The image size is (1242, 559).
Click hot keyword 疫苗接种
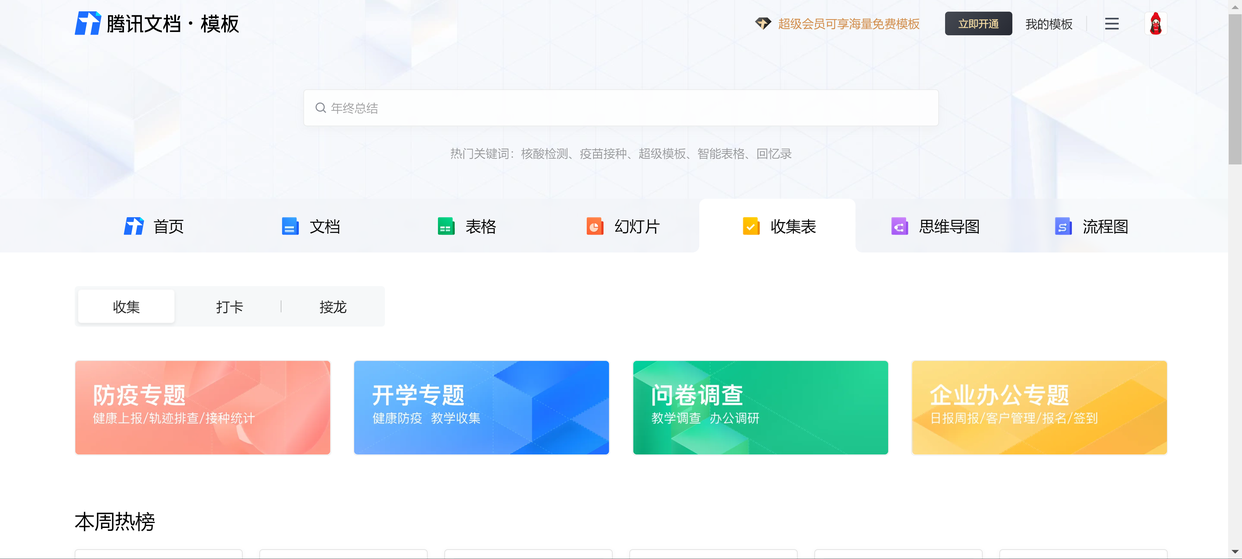[x=604, y=154]
